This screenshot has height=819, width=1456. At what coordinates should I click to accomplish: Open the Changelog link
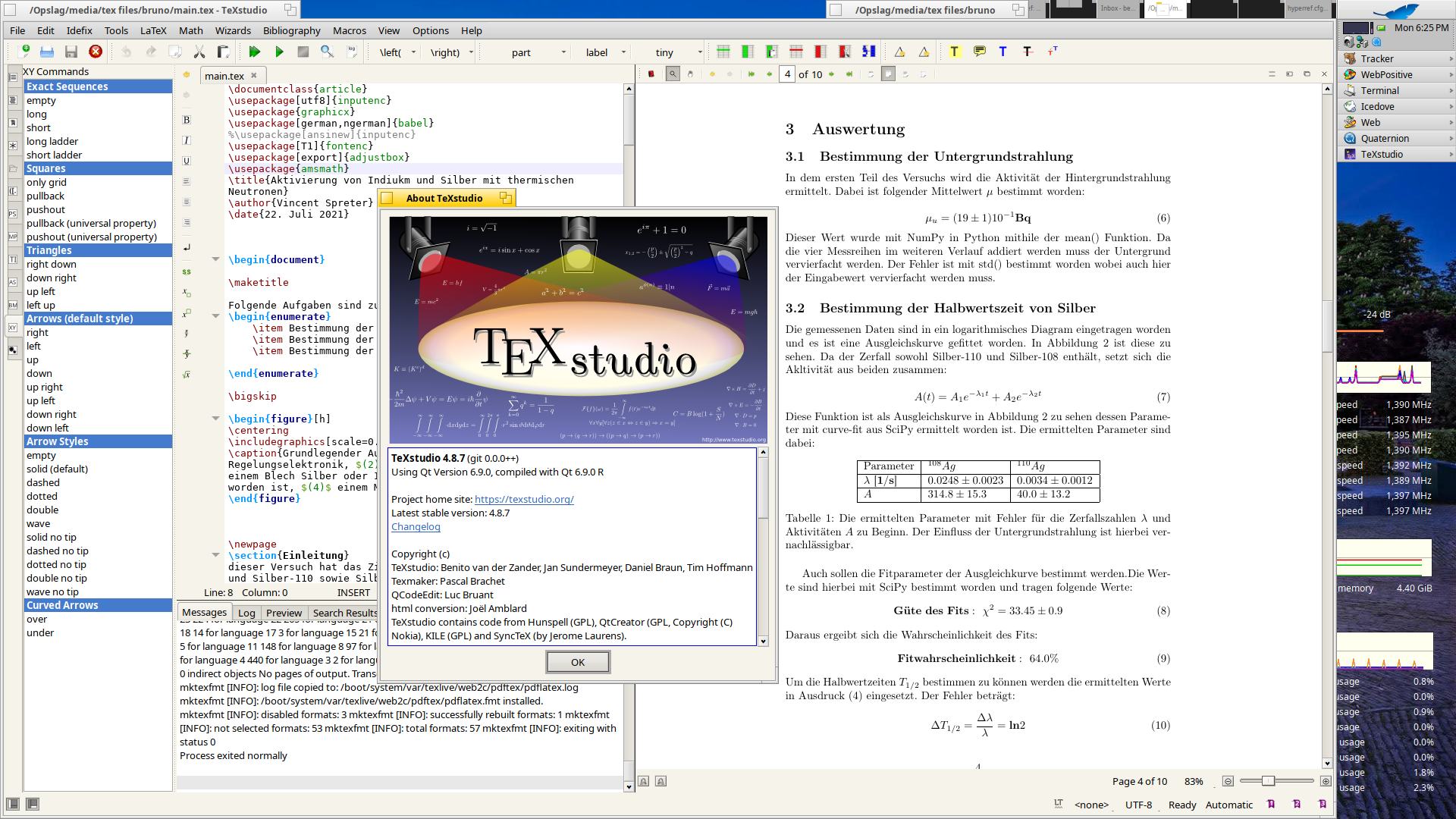(416, 526)
